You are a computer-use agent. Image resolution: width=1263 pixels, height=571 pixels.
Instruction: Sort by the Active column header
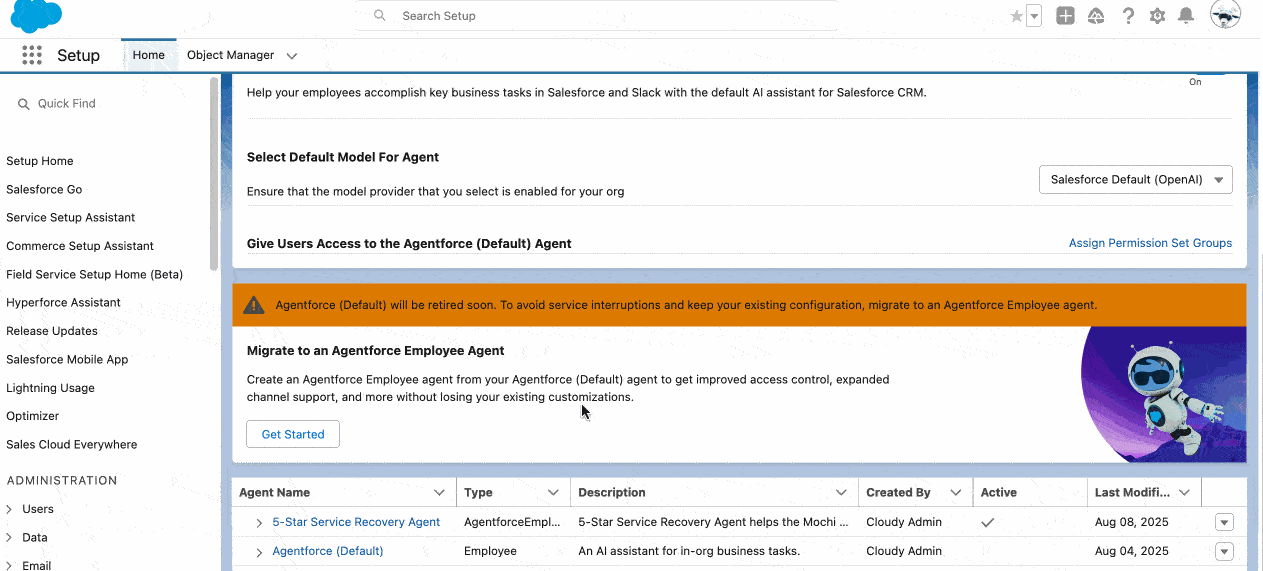998,493
